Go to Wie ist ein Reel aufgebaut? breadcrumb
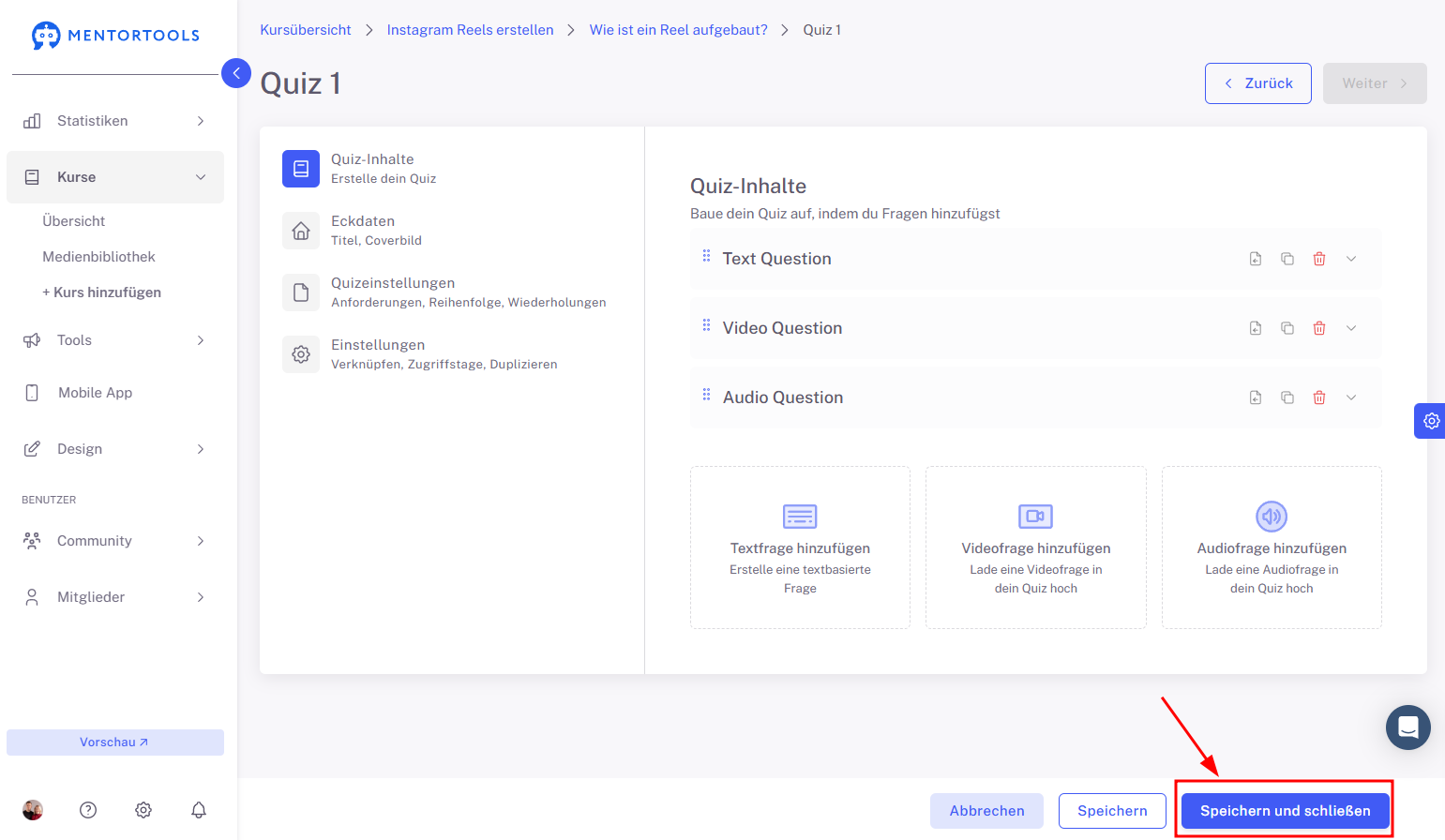Screen dimensions: 1445x840 pyautogui.click(x=678, y=30)
